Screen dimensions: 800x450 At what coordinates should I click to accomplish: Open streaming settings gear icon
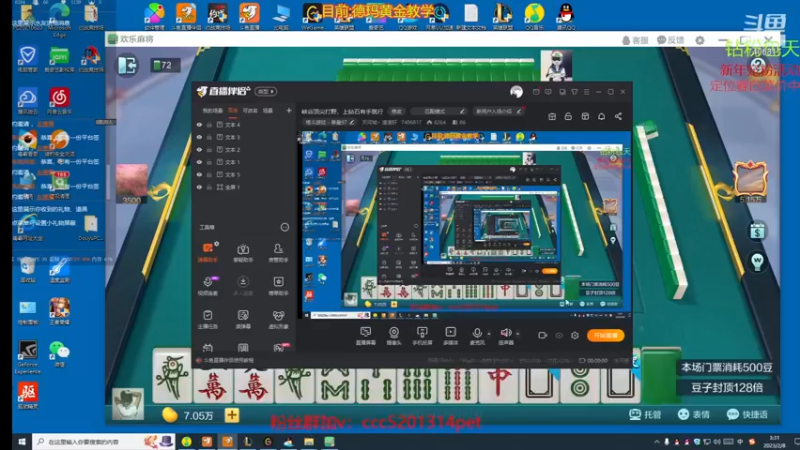click(x=575, y=335)
